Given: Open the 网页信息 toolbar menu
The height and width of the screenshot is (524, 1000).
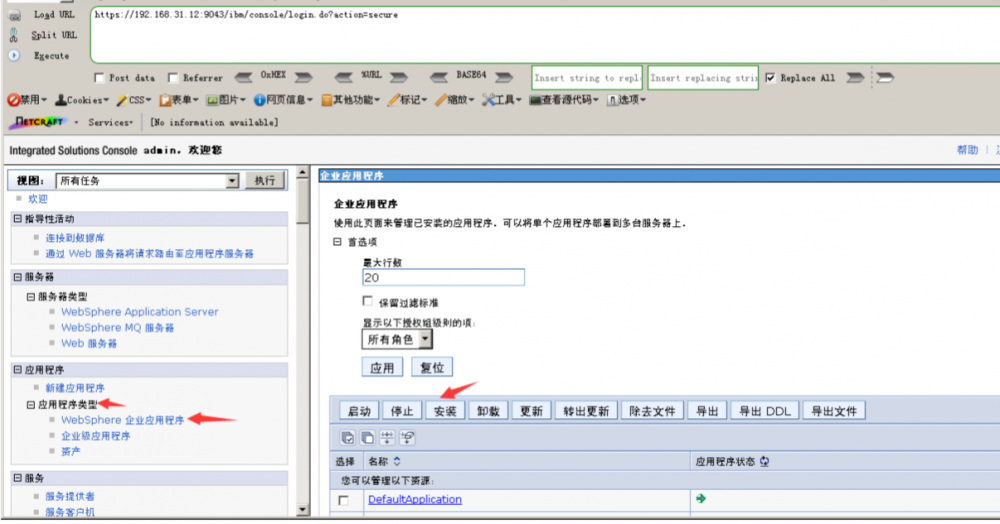Looking at the screenshot, I should coord(283,100).
